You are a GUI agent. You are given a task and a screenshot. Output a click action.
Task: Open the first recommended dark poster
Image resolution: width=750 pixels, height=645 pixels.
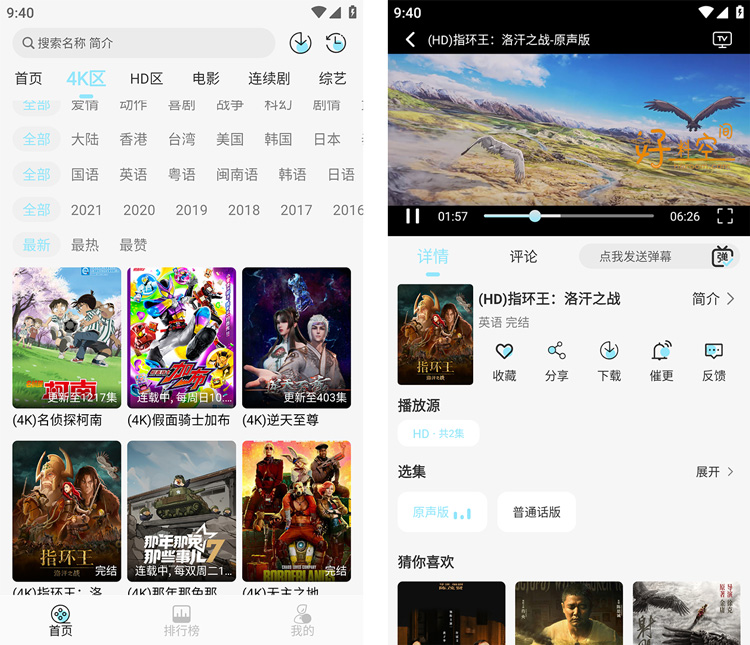coord(452,613)
